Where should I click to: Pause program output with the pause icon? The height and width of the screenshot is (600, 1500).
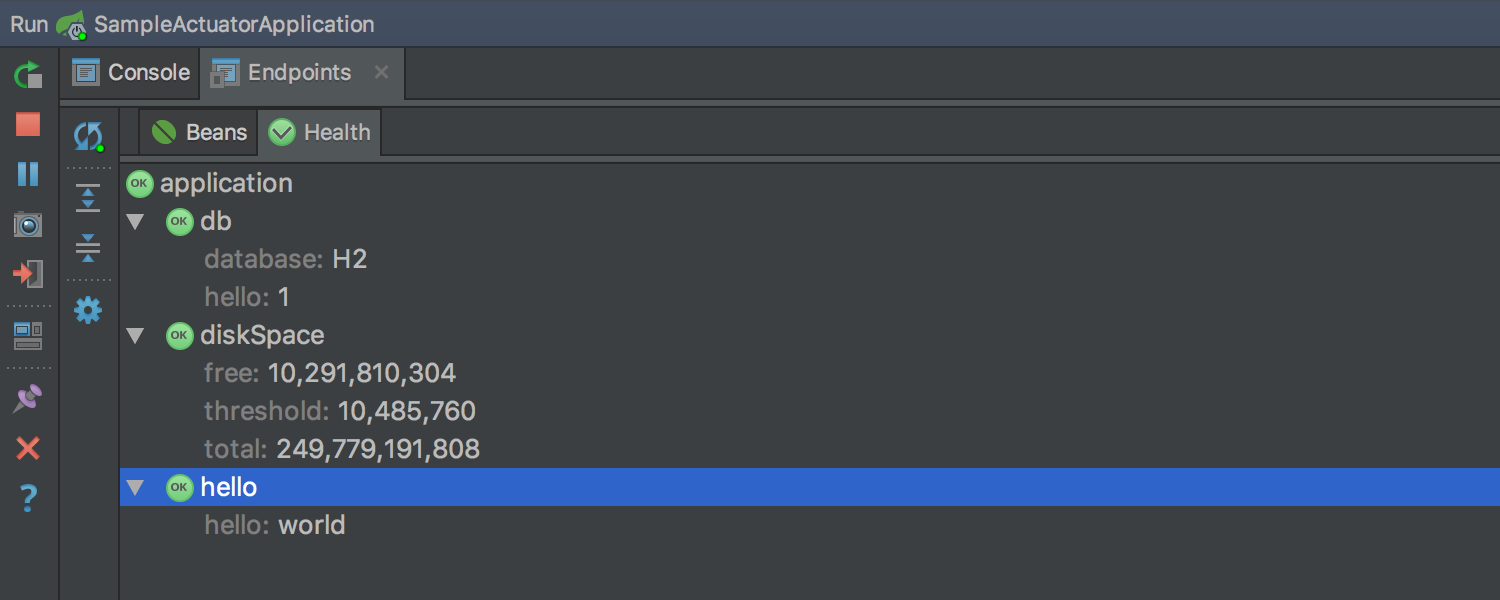[28, 174]
